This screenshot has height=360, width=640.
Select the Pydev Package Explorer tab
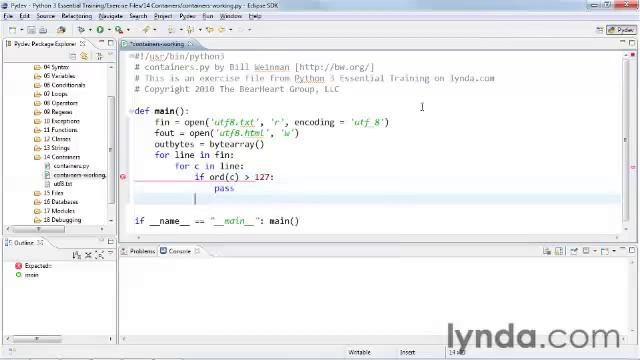(x=45, y=44)
